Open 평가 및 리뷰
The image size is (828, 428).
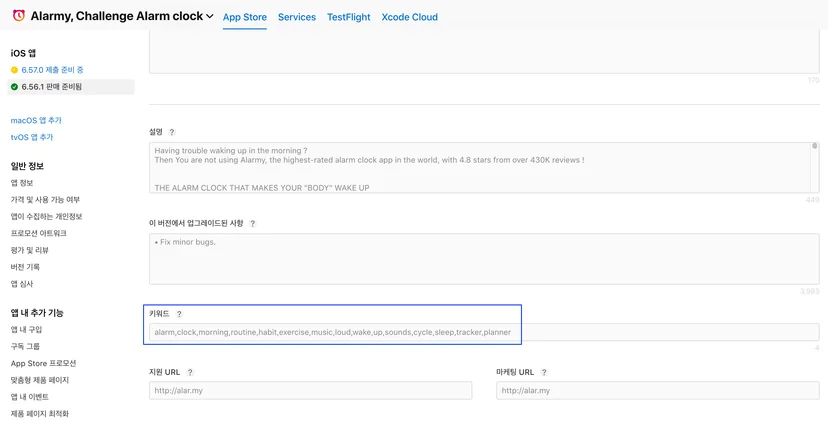[x=30, y=250]
